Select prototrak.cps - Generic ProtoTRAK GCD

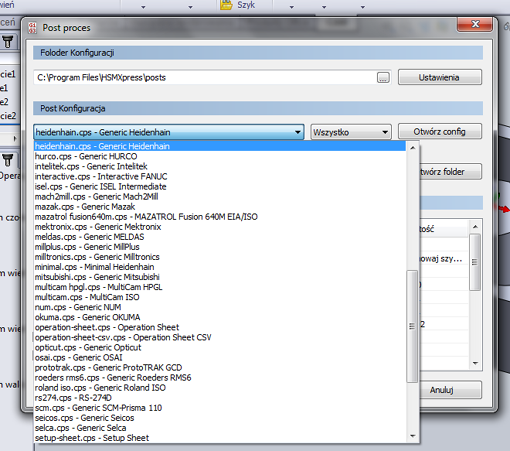pos(220,367)
